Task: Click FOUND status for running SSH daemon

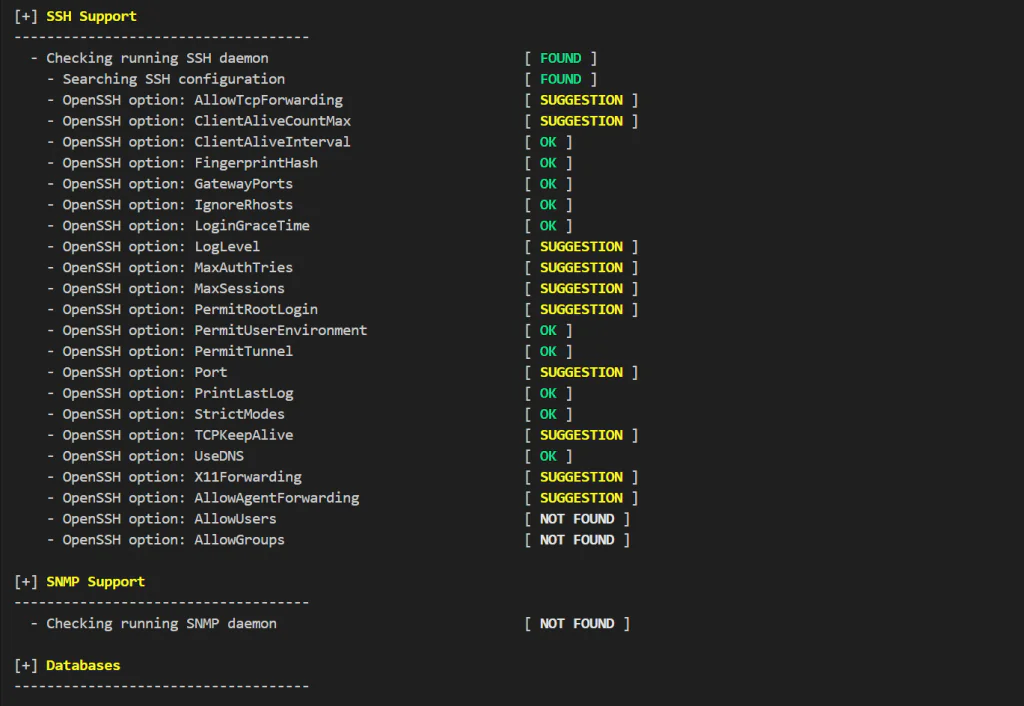Action: [x=560, y=58]
